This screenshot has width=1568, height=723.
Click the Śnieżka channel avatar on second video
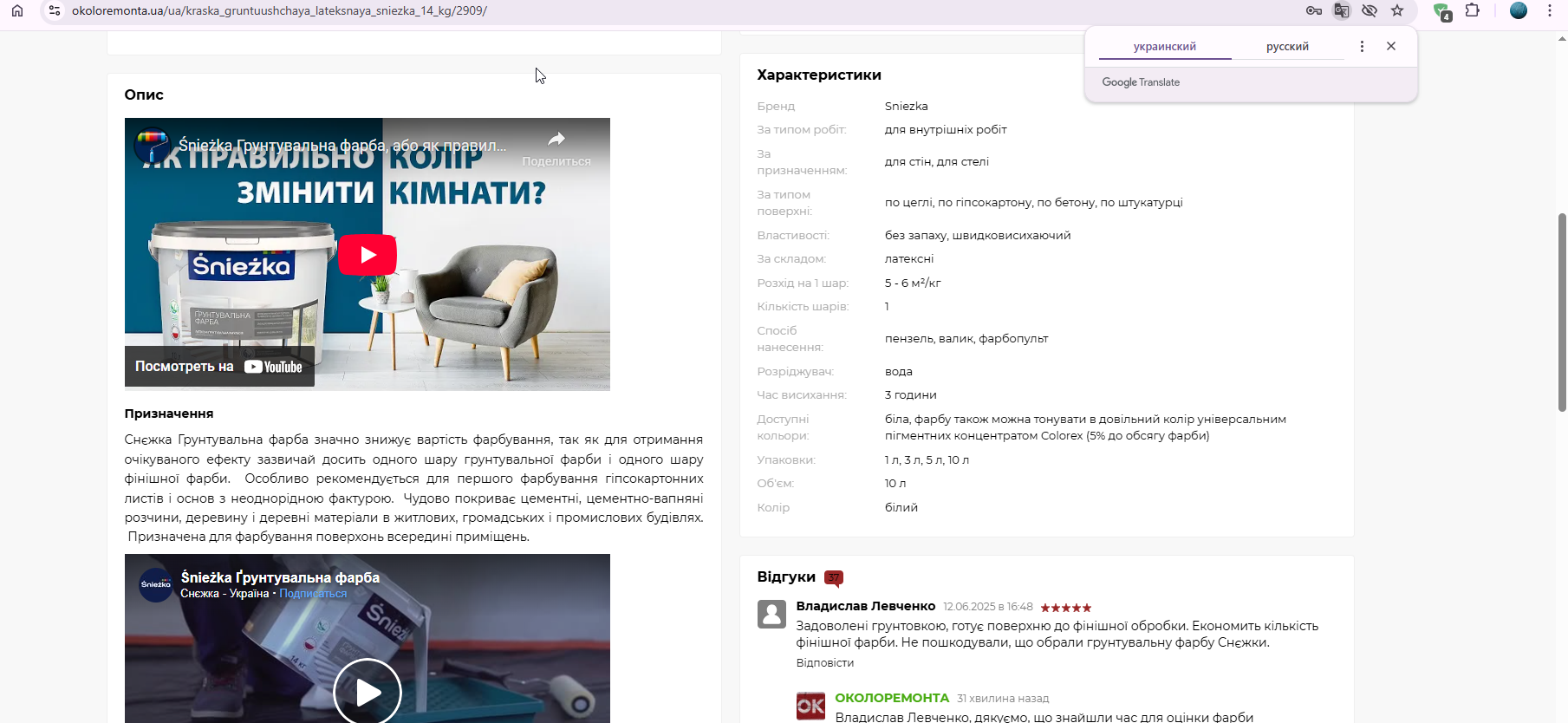click(156, 584)
